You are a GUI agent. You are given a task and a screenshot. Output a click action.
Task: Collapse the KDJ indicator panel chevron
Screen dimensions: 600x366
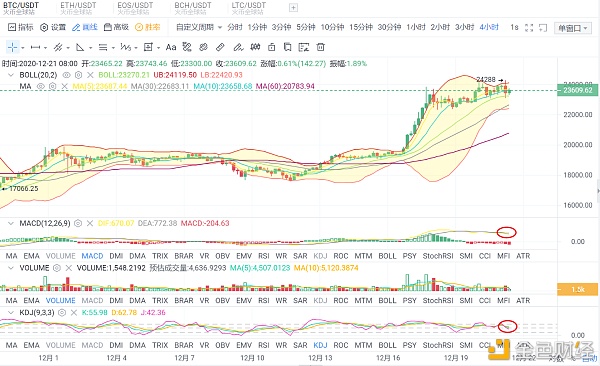11,313
